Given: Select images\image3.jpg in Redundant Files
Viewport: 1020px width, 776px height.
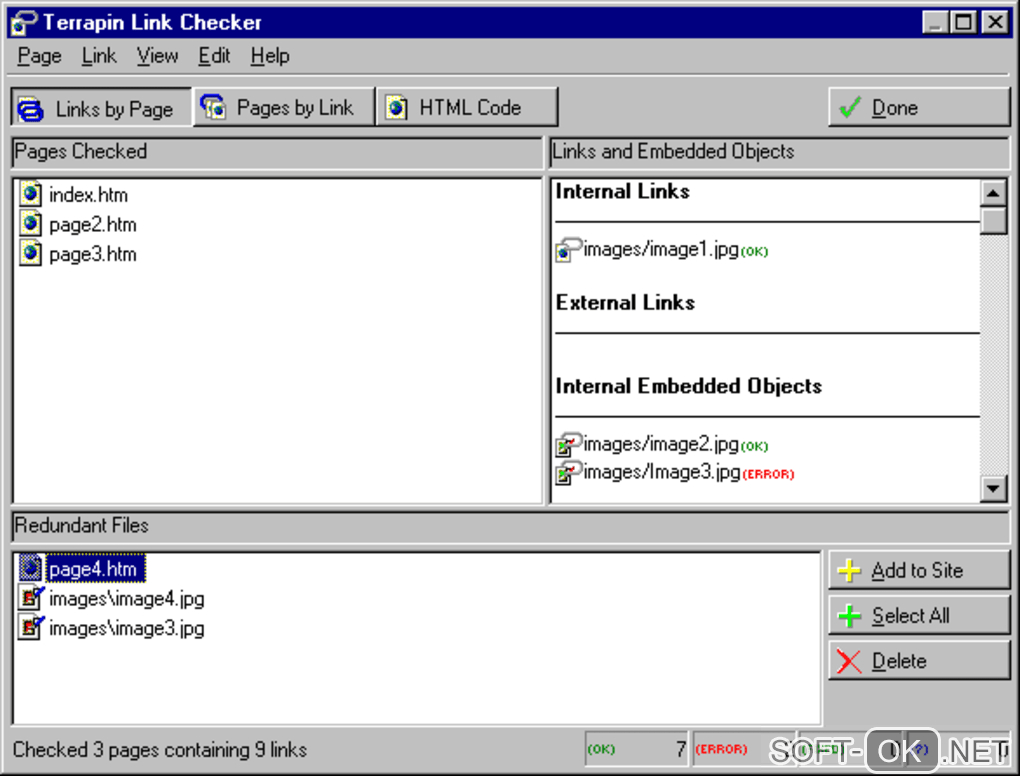Looking at the screenshot, I should 127,628.
